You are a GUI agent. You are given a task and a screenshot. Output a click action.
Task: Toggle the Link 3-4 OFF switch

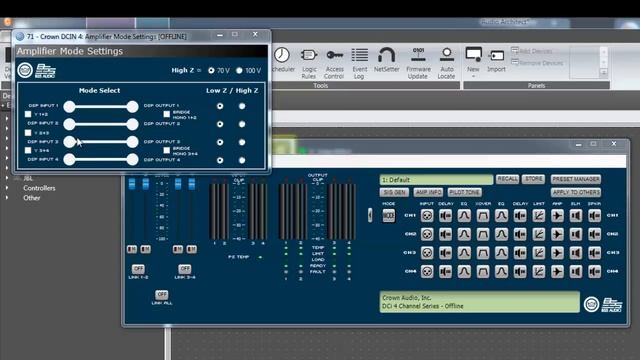tap(185, 269)
